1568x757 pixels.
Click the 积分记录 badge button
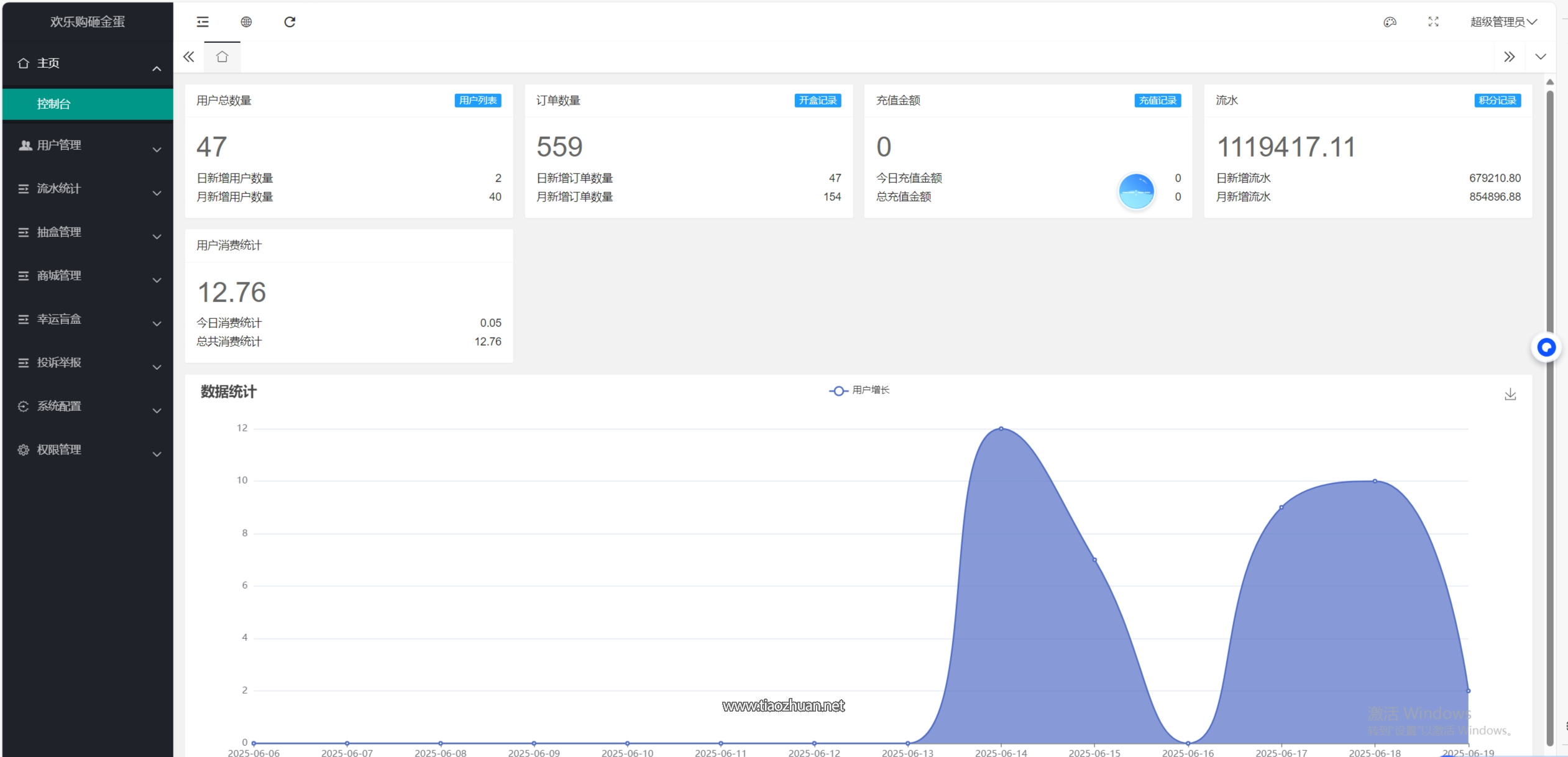[x=1497, y=101]
